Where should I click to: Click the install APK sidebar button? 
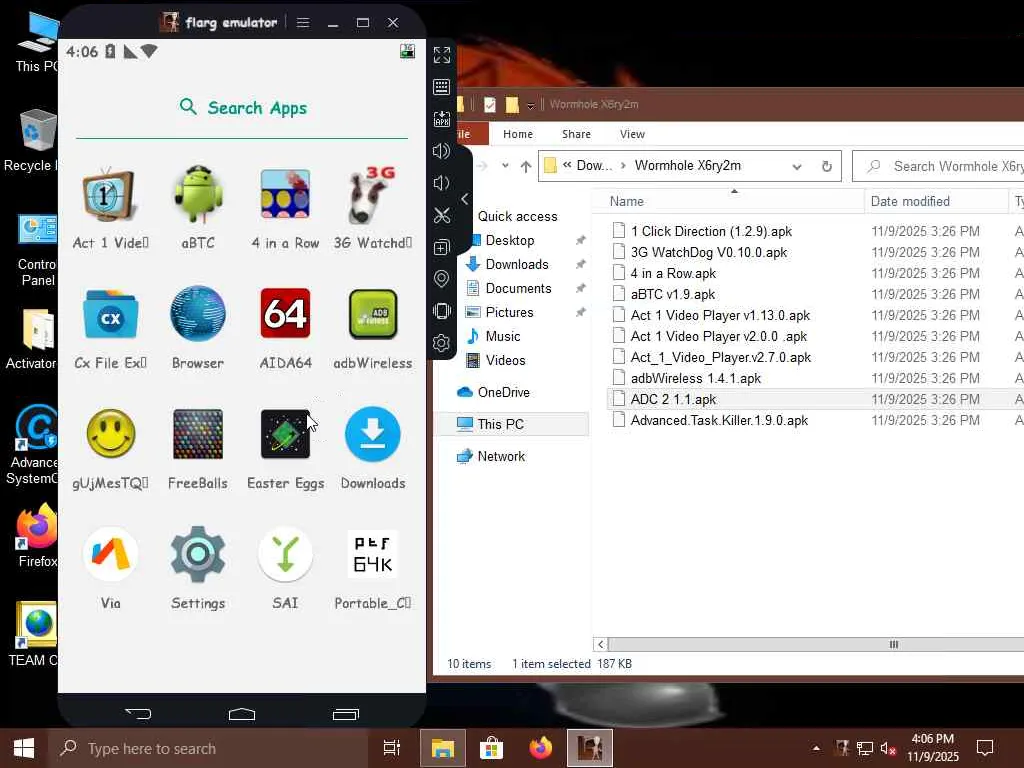[x=442, y=119]
